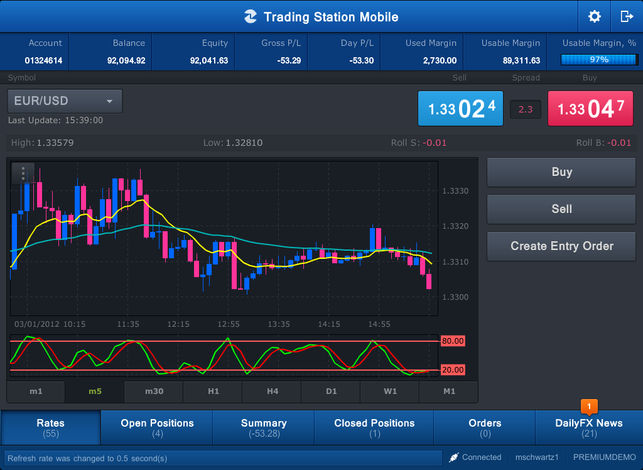643x470 pixels.
Task: Tap the red Buy price 1.33047
Action: coord(591,109)
